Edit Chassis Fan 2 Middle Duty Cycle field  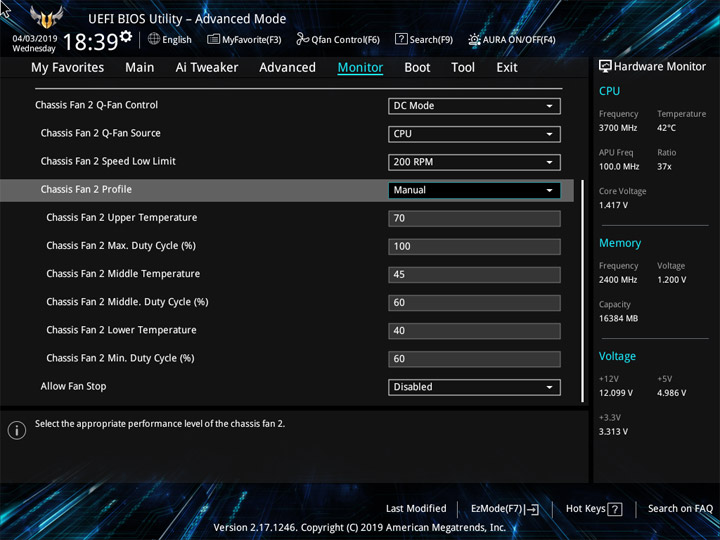pos(474,303)
